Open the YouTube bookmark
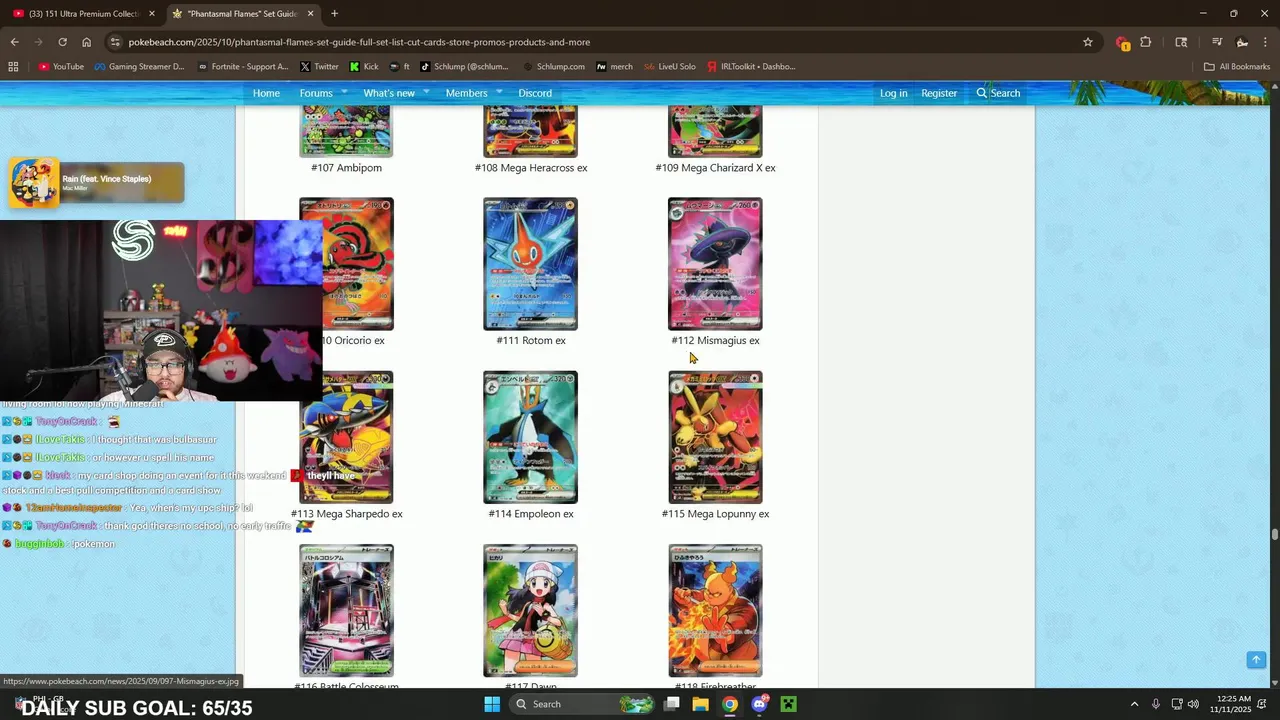 pos(61,67)
